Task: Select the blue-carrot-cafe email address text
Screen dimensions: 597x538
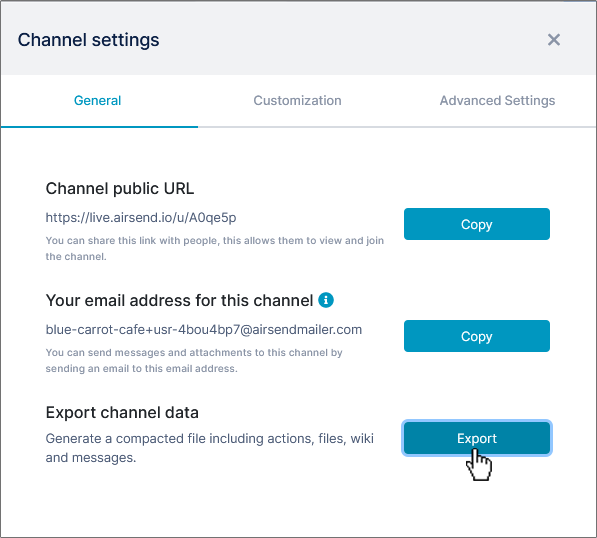Action: coord(204,329)
